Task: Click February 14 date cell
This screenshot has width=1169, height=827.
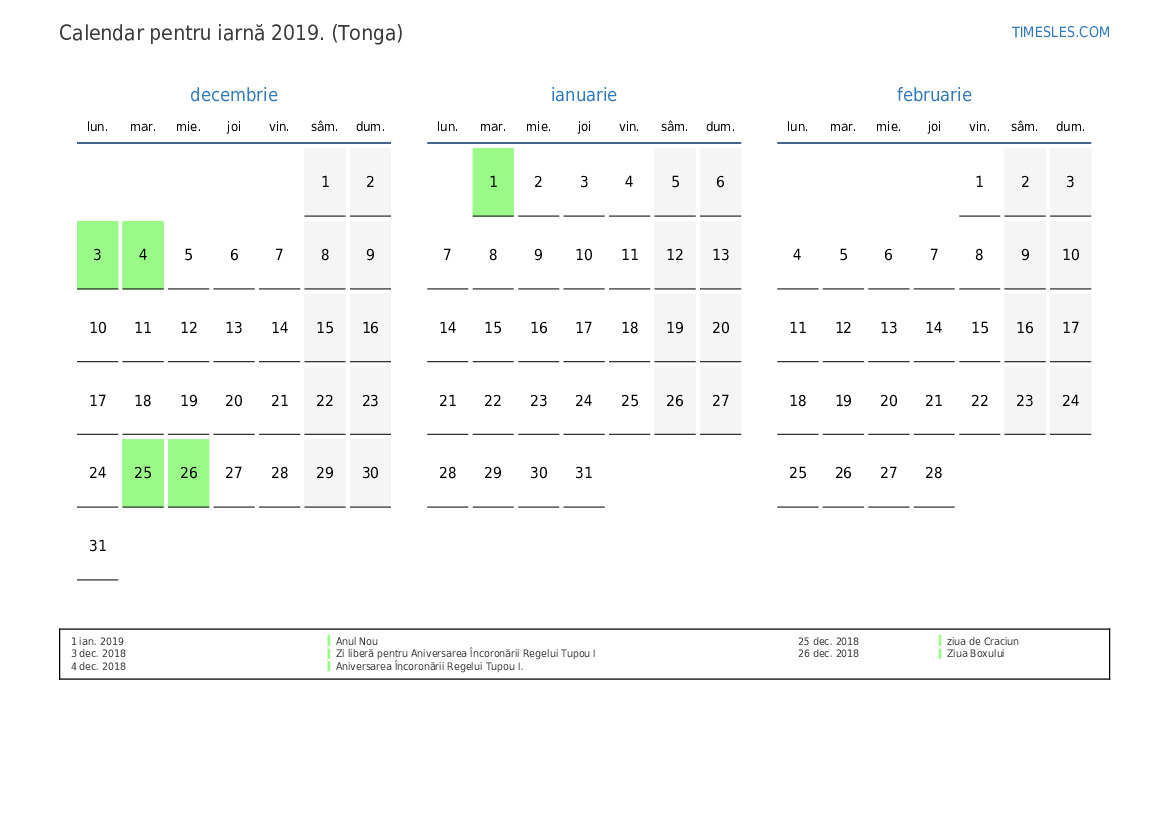Action: [934, 328]
